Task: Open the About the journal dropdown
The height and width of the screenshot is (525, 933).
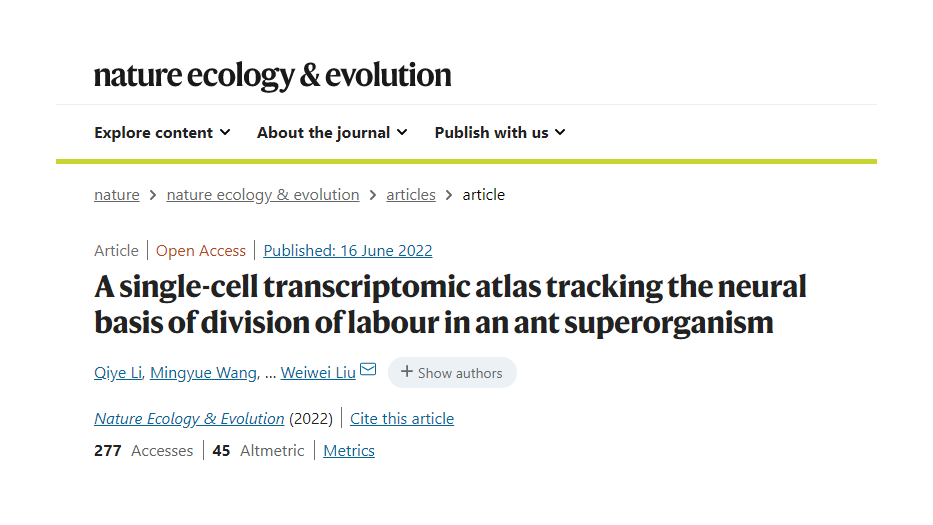Action: tap(332, 133)
